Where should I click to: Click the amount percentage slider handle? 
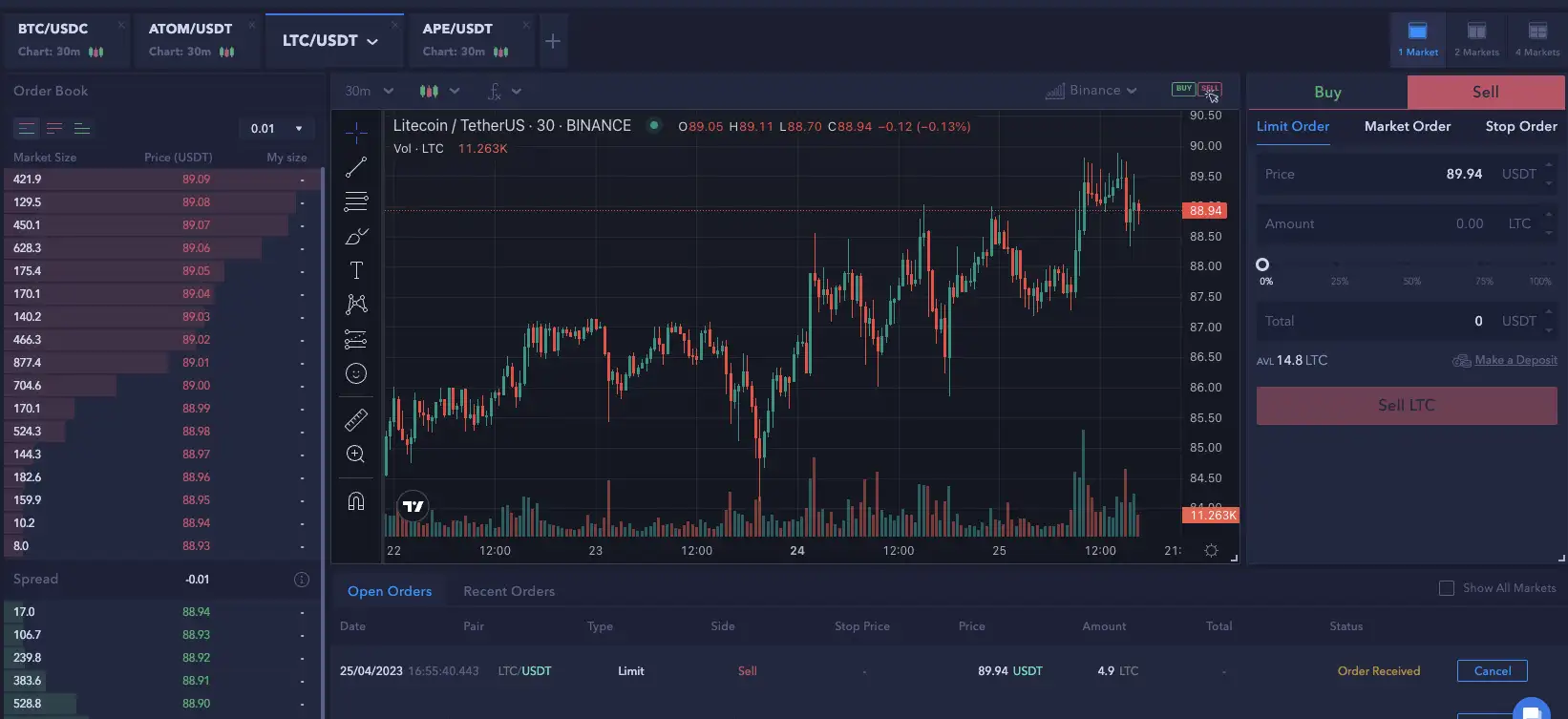(x=1262, y=264)
